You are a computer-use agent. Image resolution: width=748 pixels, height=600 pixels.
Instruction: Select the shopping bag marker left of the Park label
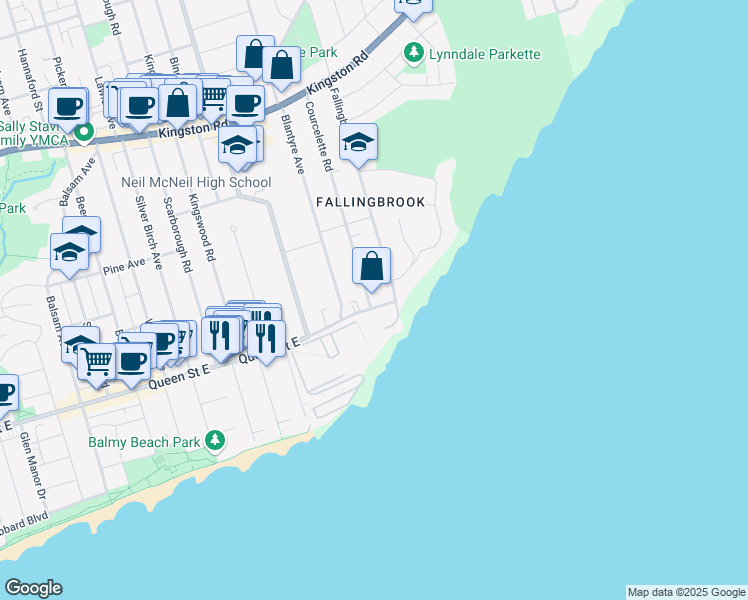tap(253, 55)
